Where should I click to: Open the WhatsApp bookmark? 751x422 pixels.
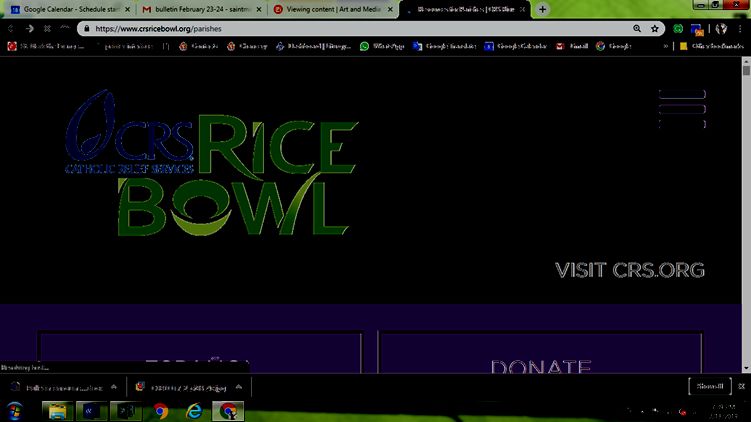click(382, 46)
